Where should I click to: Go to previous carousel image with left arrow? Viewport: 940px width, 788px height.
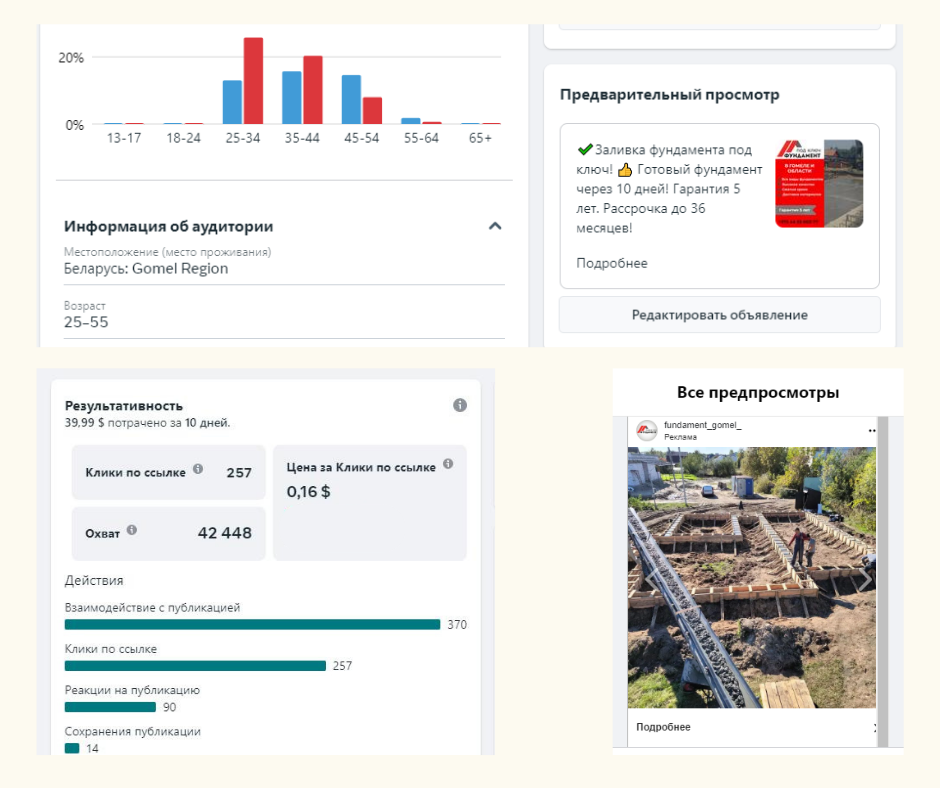coord(648,579)
